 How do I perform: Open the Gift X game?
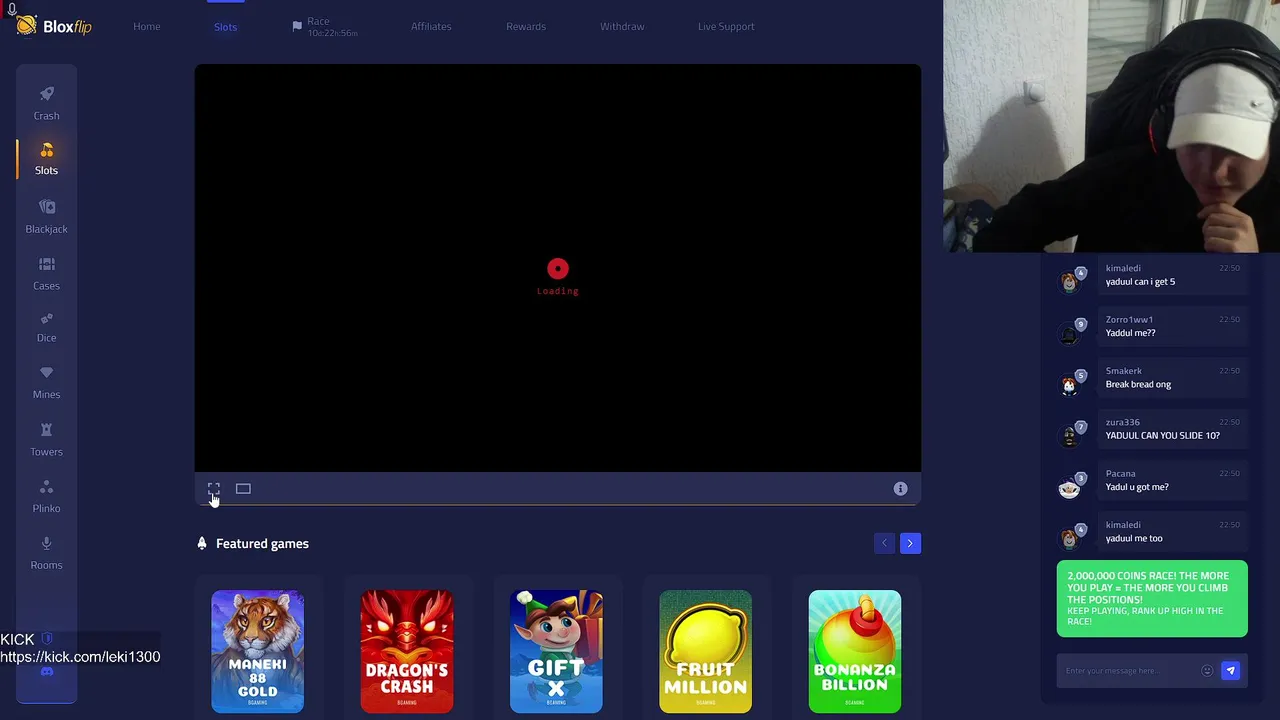[x=556, y=651]
